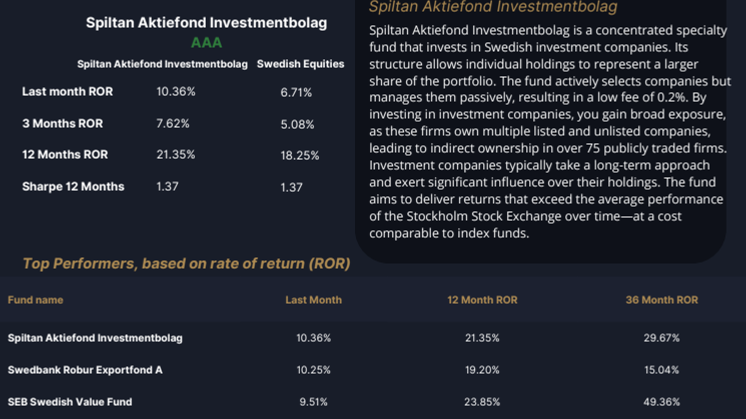Click the Swedish Equities 6.71% value
Image resolution: width=746 pixels, height=419 pixels.
pyautogui.click(x=297, y=92)
